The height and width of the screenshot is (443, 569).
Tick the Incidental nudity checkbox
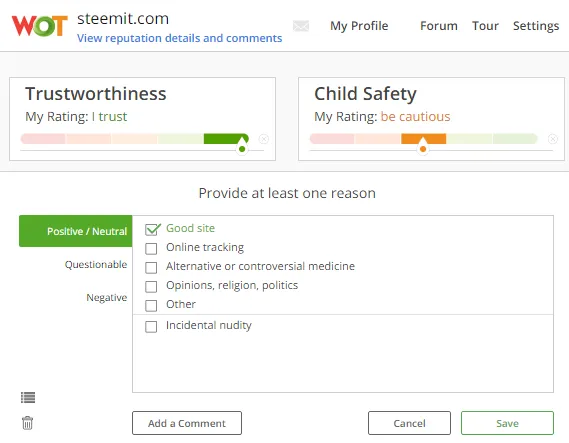click(151, 327)
